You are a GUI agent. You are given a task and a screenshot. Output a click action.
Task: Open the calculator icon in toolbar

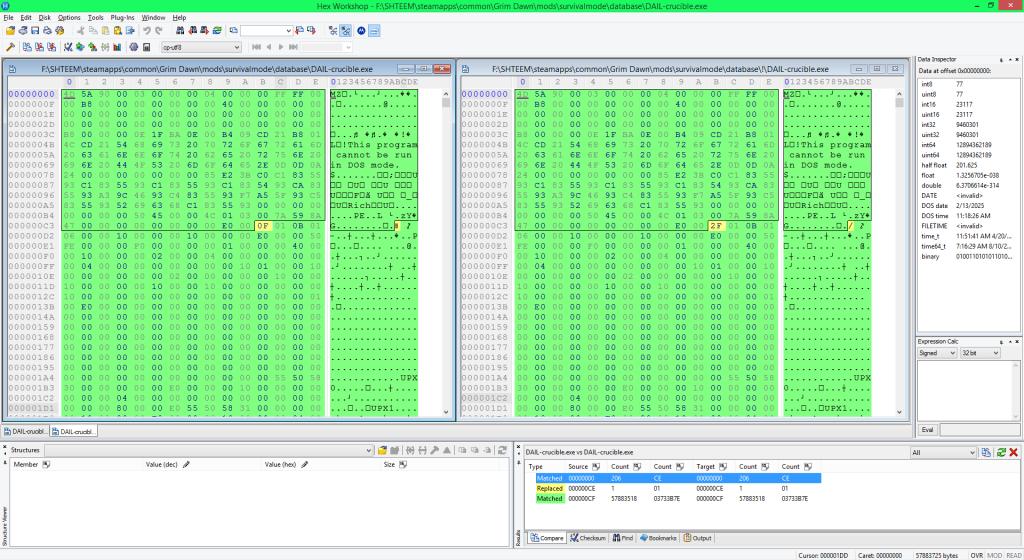click(x=146, y=47)
